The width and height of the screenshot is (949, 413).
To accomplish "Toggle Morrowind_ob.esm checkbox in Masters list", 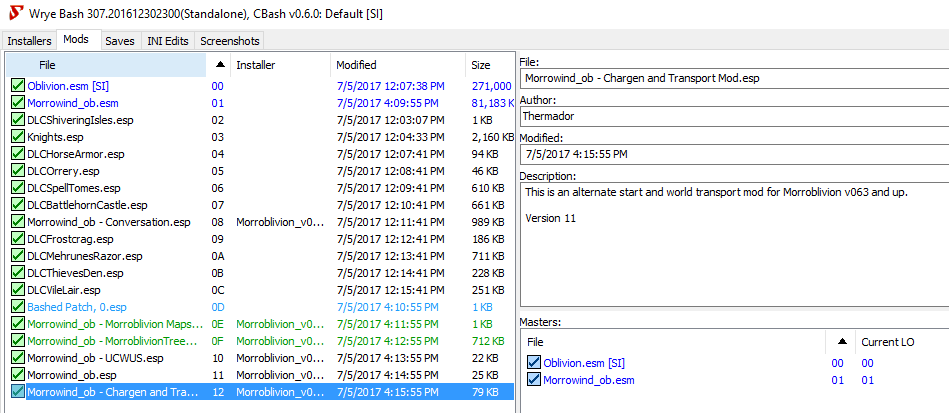I will tap(534, 380).
